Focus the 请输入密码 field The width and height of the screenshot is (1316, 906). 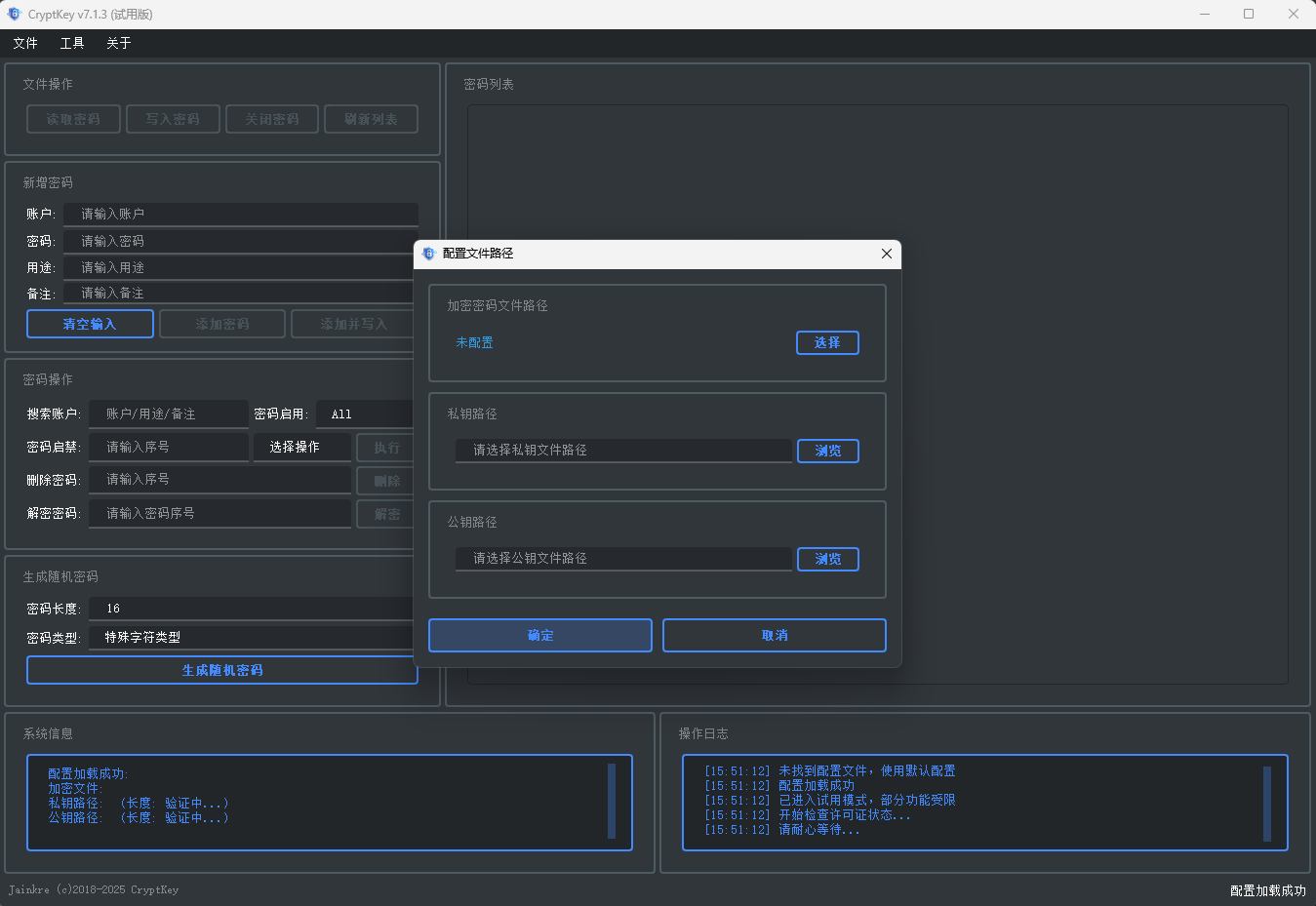tap(239, 241)
